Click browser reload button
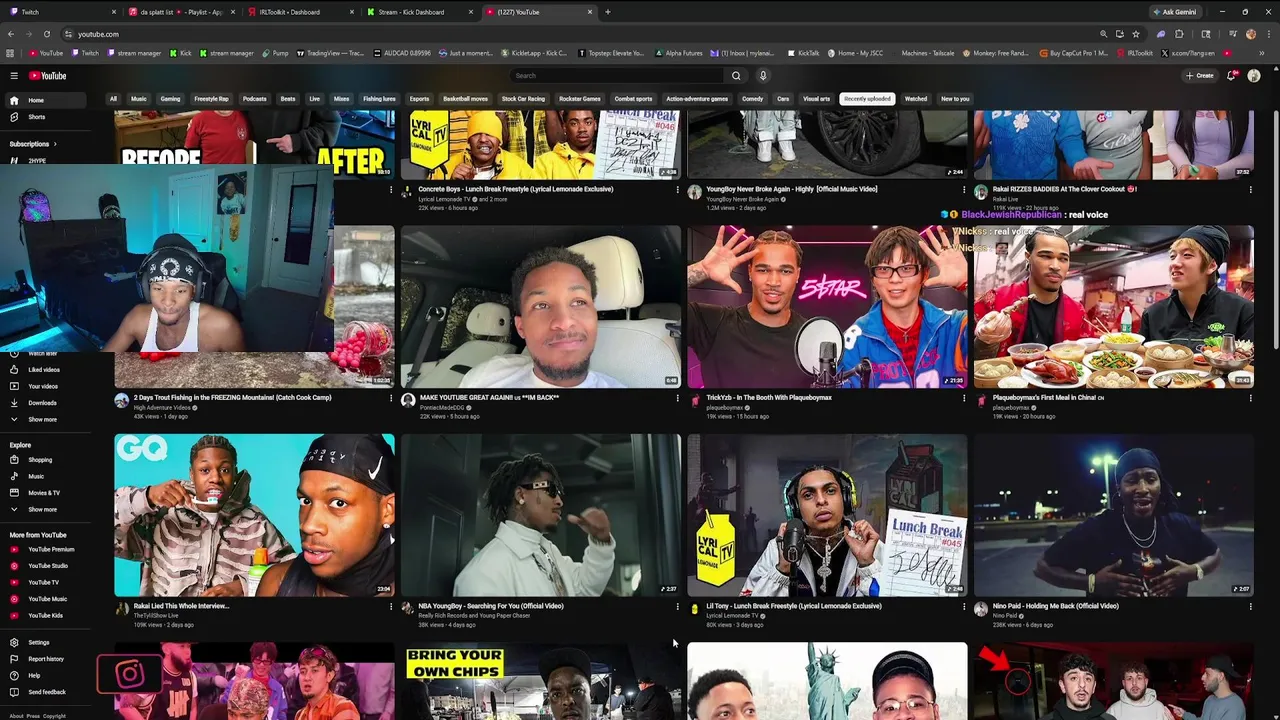The width and height of the screenshot is (1280, 720). (x=46, y=34)
